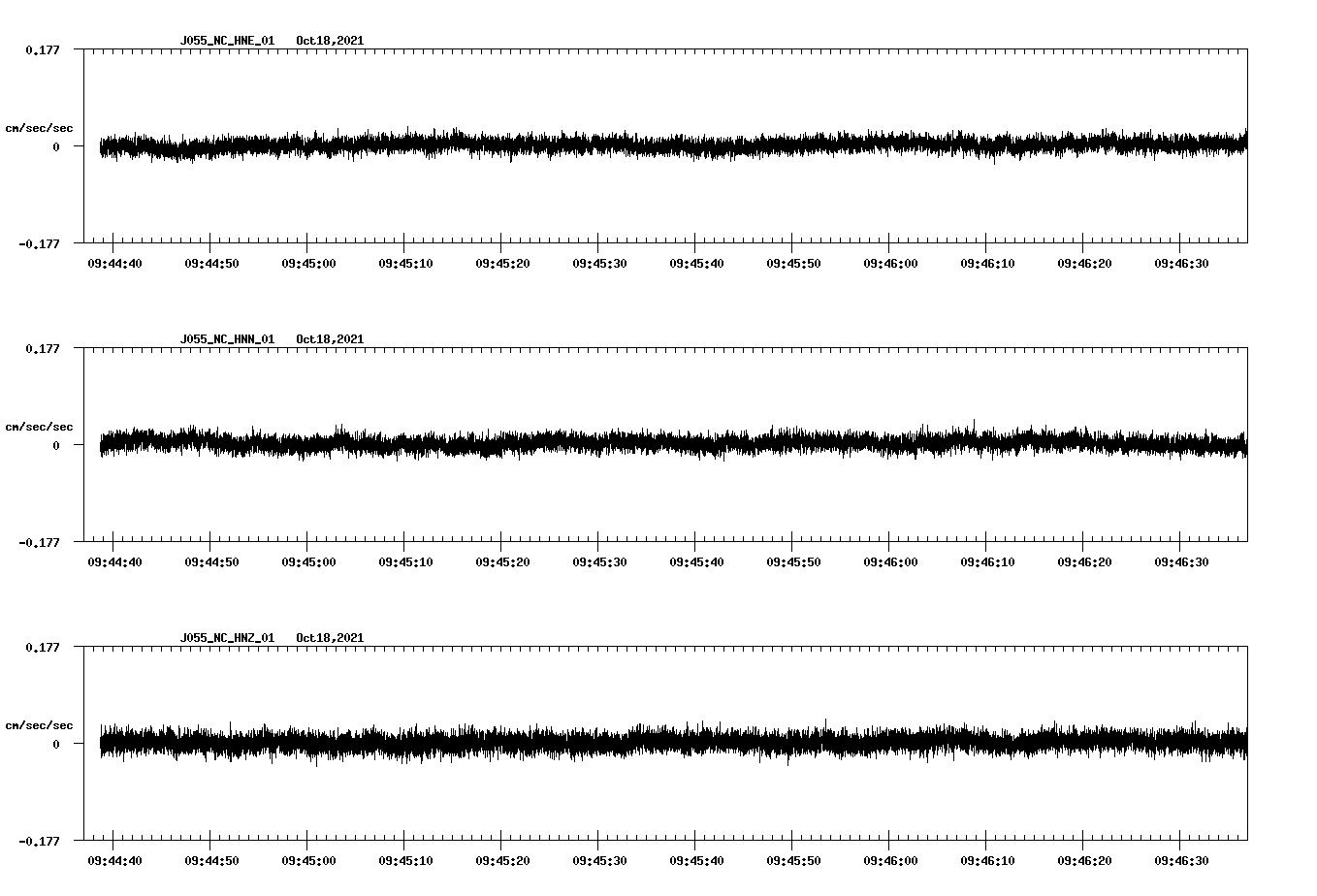Click the 09:46:20 time label under the HNE plot
Image resolution: width=1317 pixels, height=896 pixels.
pyautogui.click(x=1084, y=263)
